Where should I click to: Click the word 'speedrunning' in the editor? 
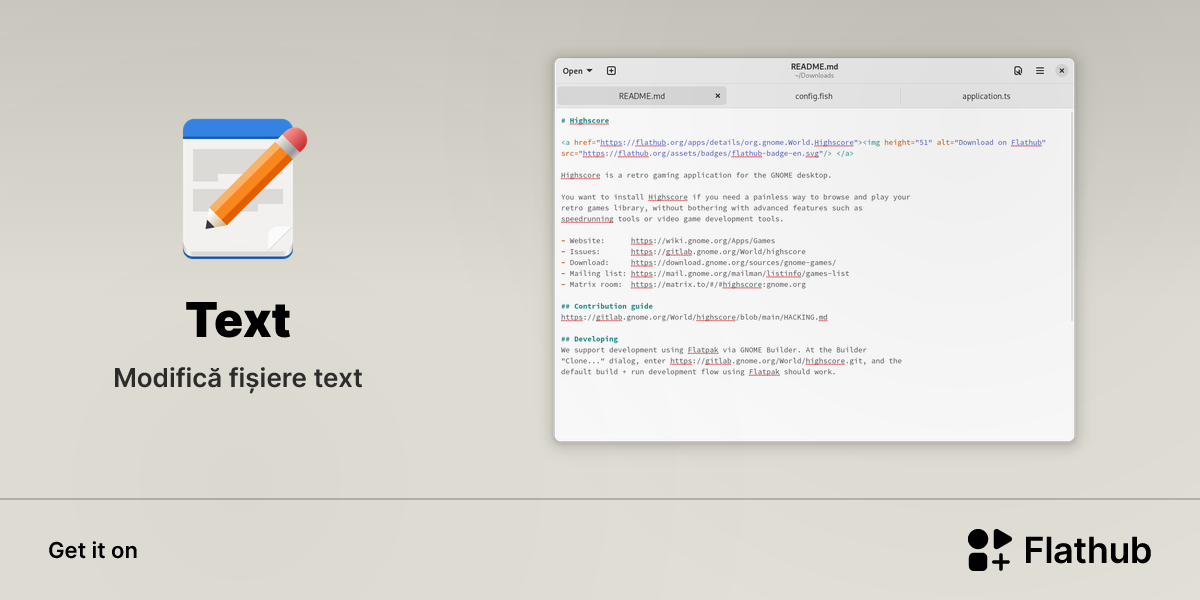coord(587,219)
